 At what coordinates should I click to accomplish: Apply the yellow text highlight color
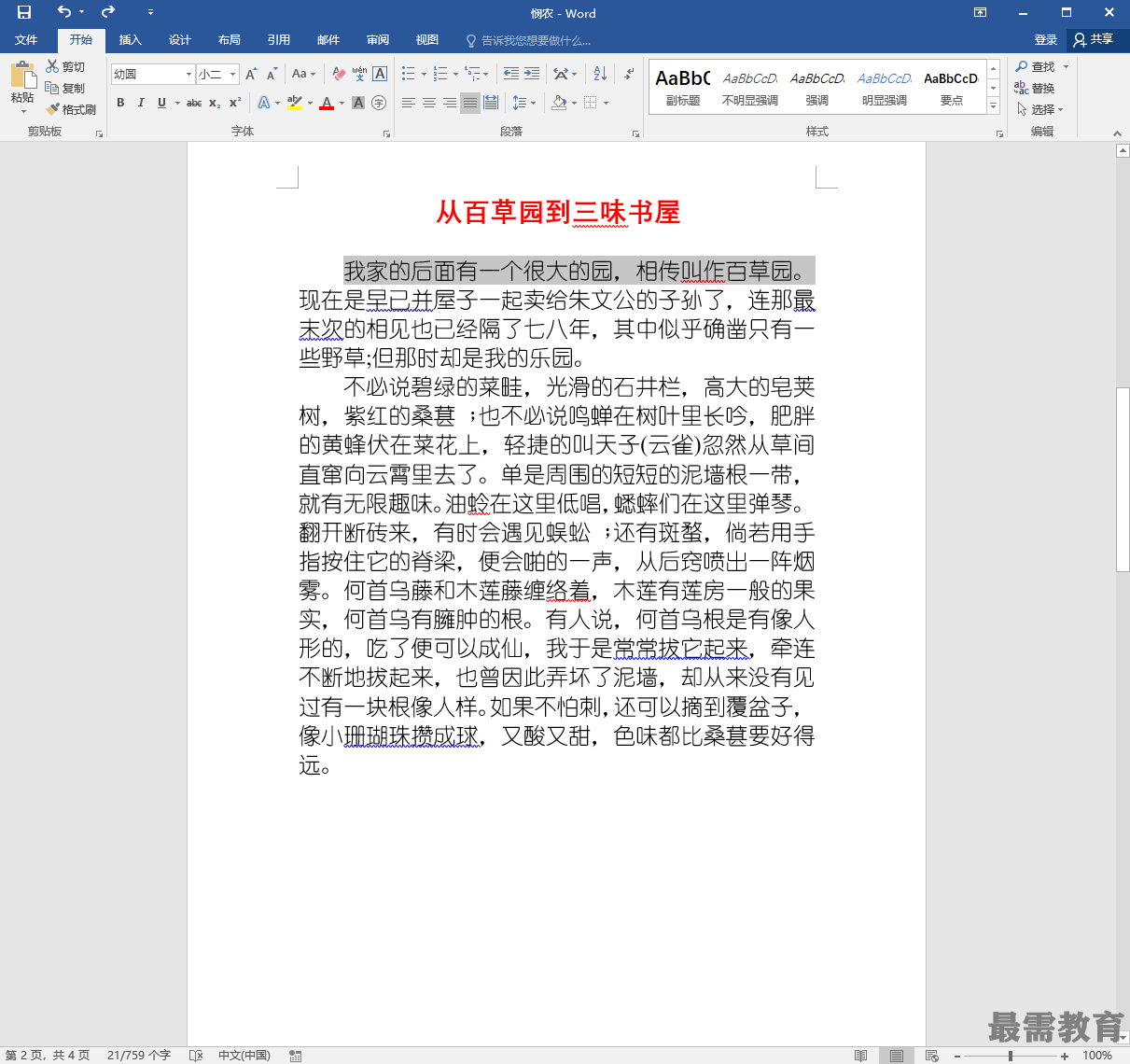(295, 103)
